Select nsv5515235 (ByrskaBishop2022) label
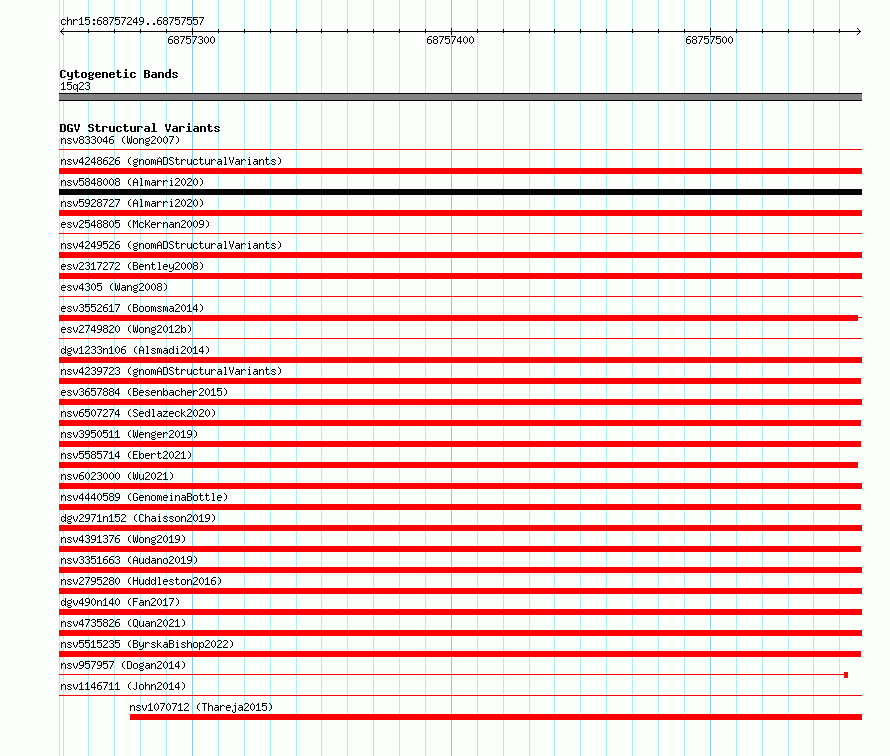Image resolution: width=890 pixels, height=756 pixels. pos(147,644)
